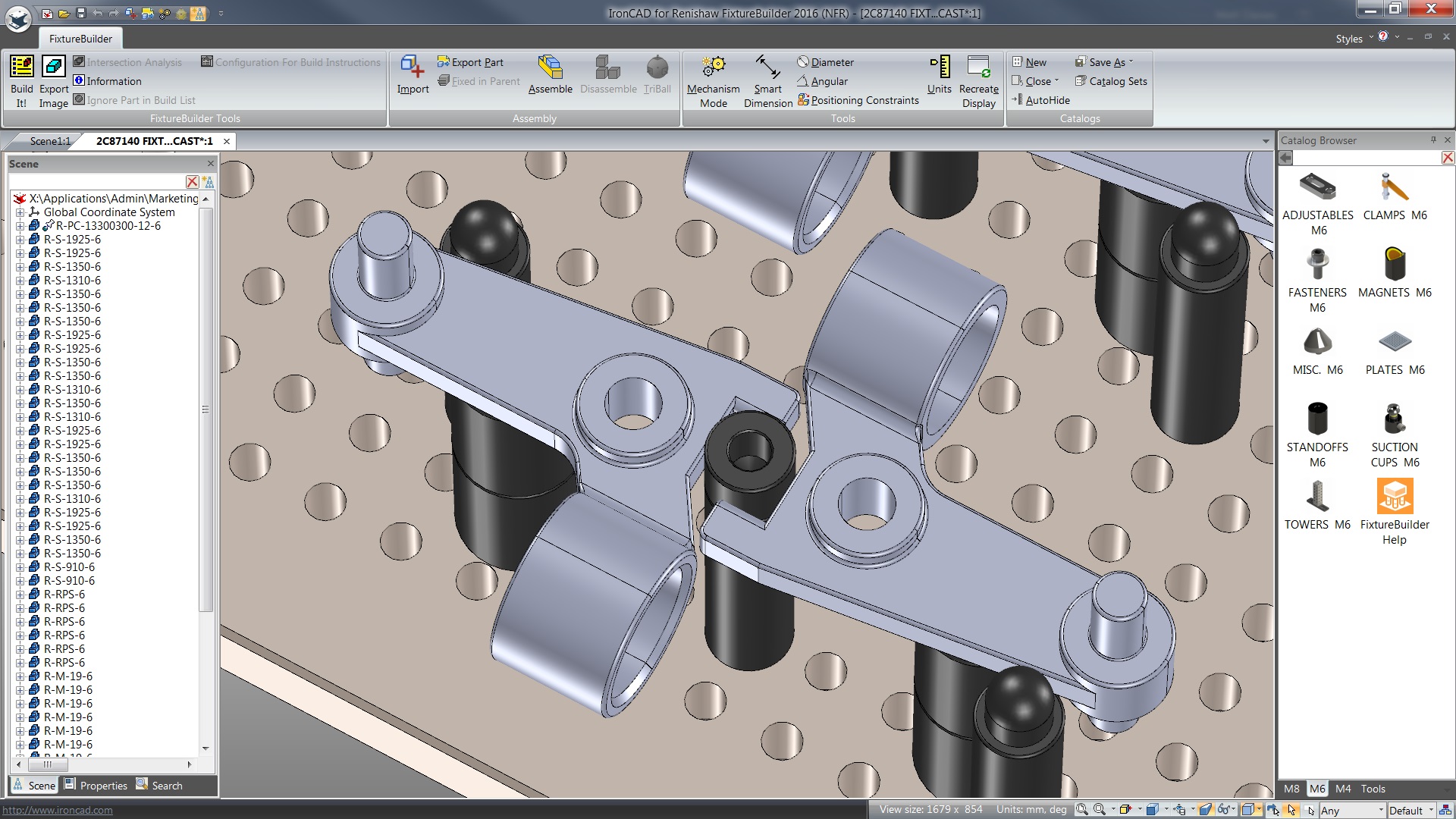Select the Smart Dimension tool
Viewport: 1456px width, 819px height.
pos(767,80)
